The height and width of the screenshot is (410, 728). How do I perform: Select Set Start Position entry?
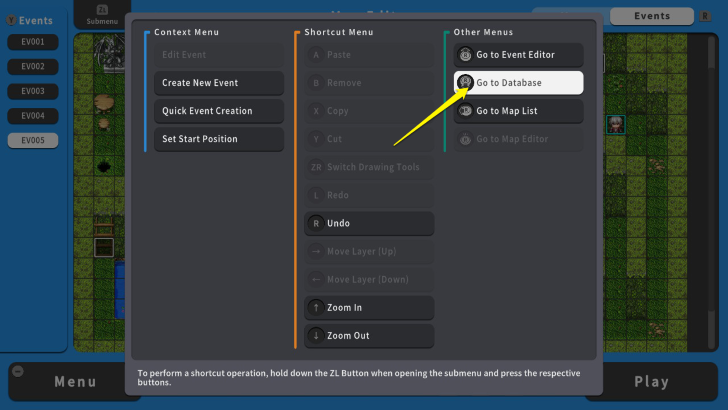coord(218,139)
